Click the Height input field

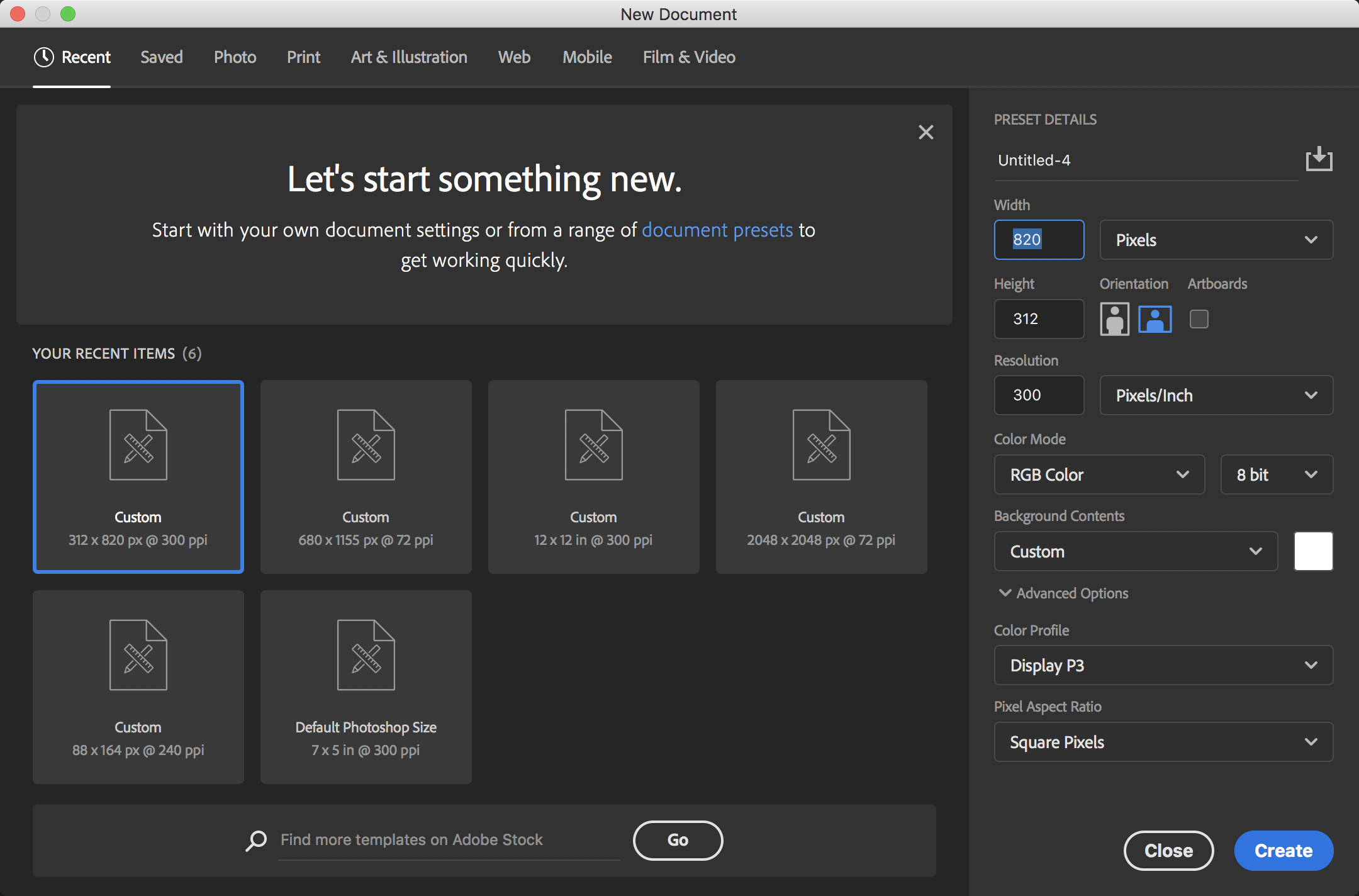coord(1039,319)
